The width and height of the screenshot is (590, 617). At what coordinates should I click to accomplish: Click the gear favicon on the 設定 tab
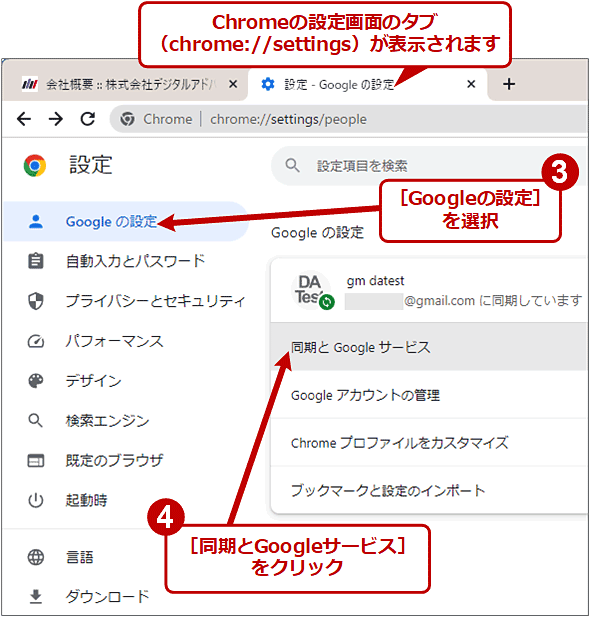(268, 84)
